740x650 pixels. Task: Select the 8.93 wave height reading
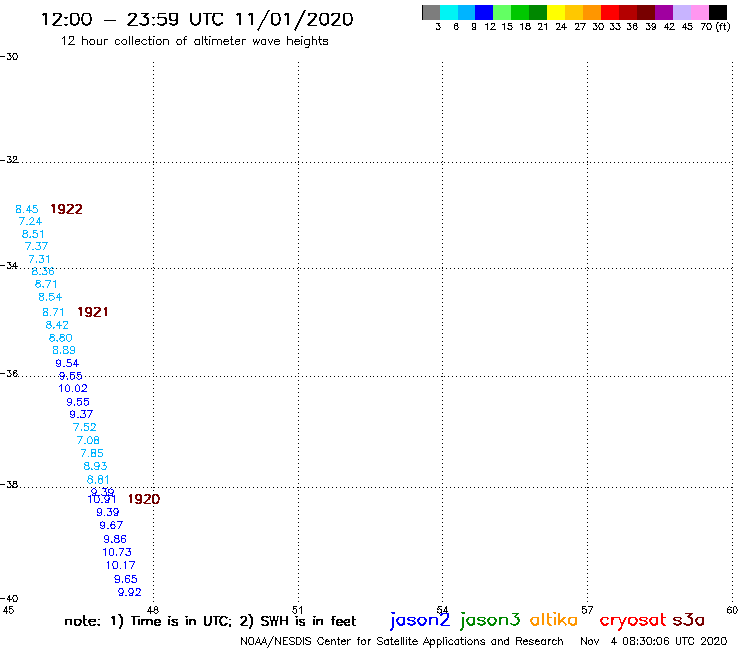[95, 466]
